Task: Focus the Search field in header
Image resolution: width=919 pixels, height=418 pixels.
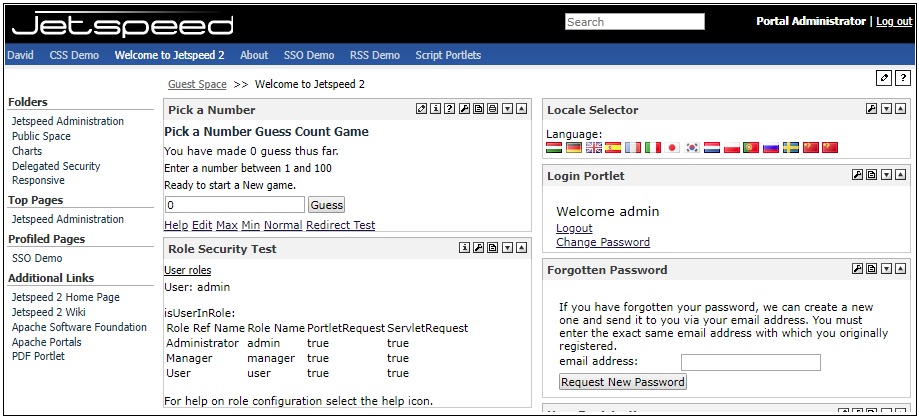Action: pyautogui.click(x=635, y=22)
